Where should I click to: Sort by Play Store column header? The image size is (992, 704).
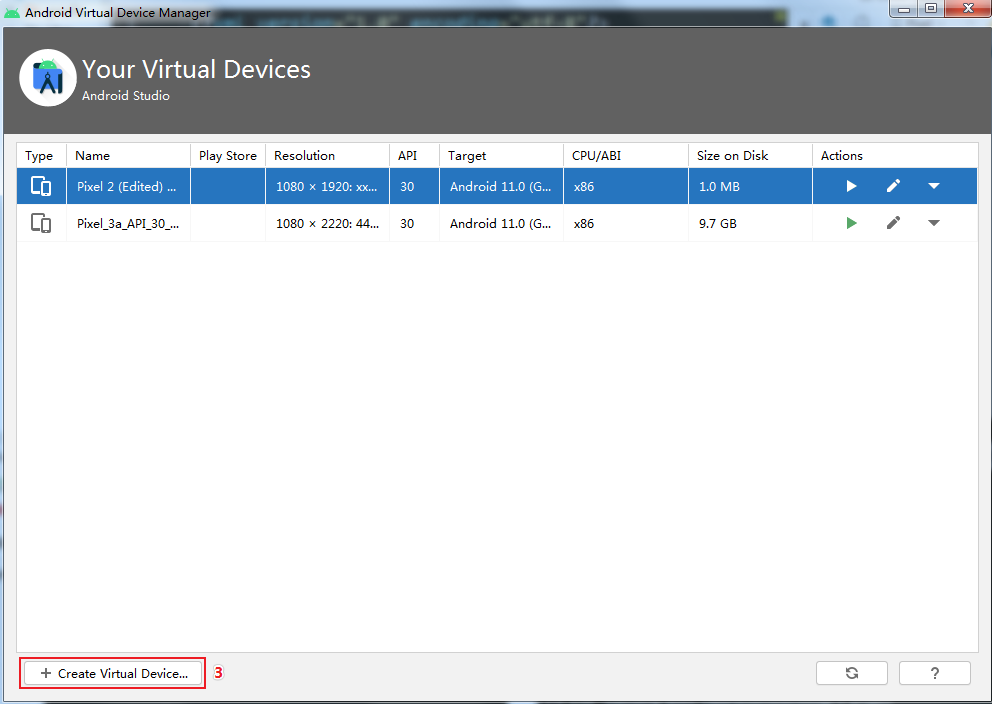pyautogui.click(x=228, y=156)
